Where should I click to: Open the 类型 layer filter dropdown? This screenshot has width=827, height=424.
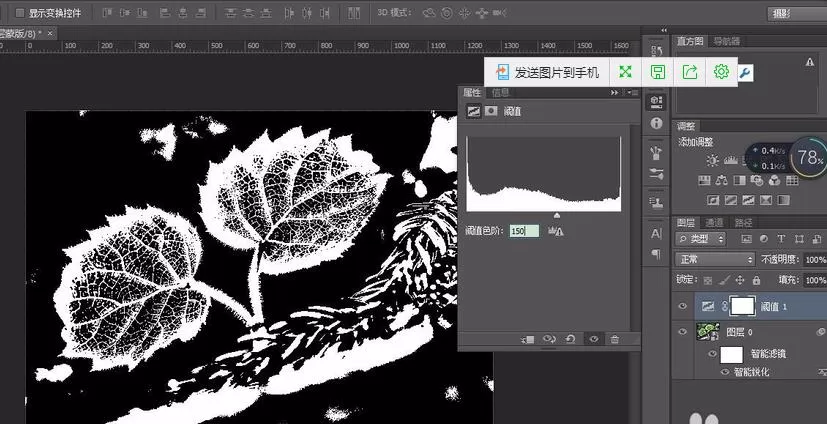coord(700,239)
